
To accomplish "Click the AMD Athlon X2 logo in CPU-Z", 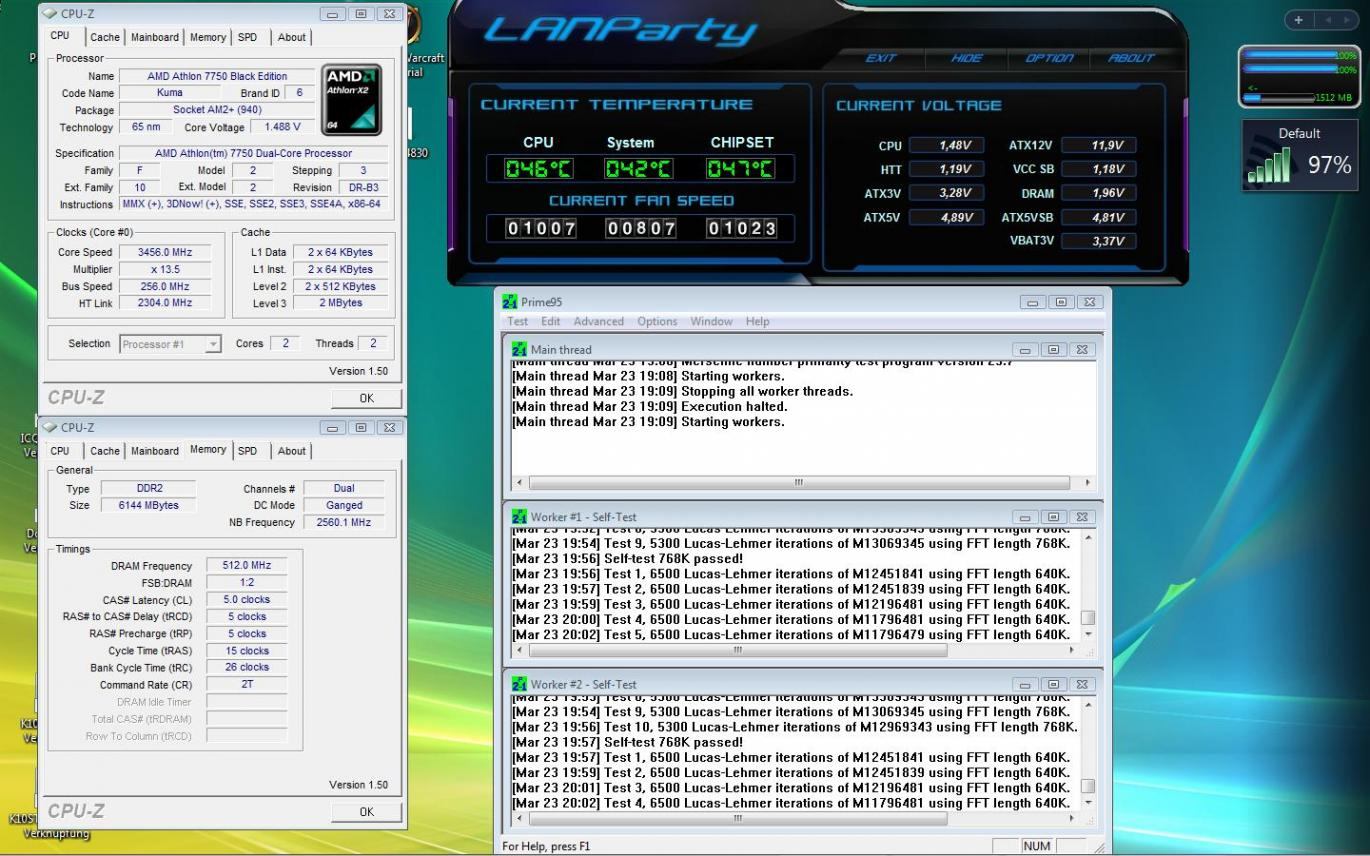I will (351, 100).
